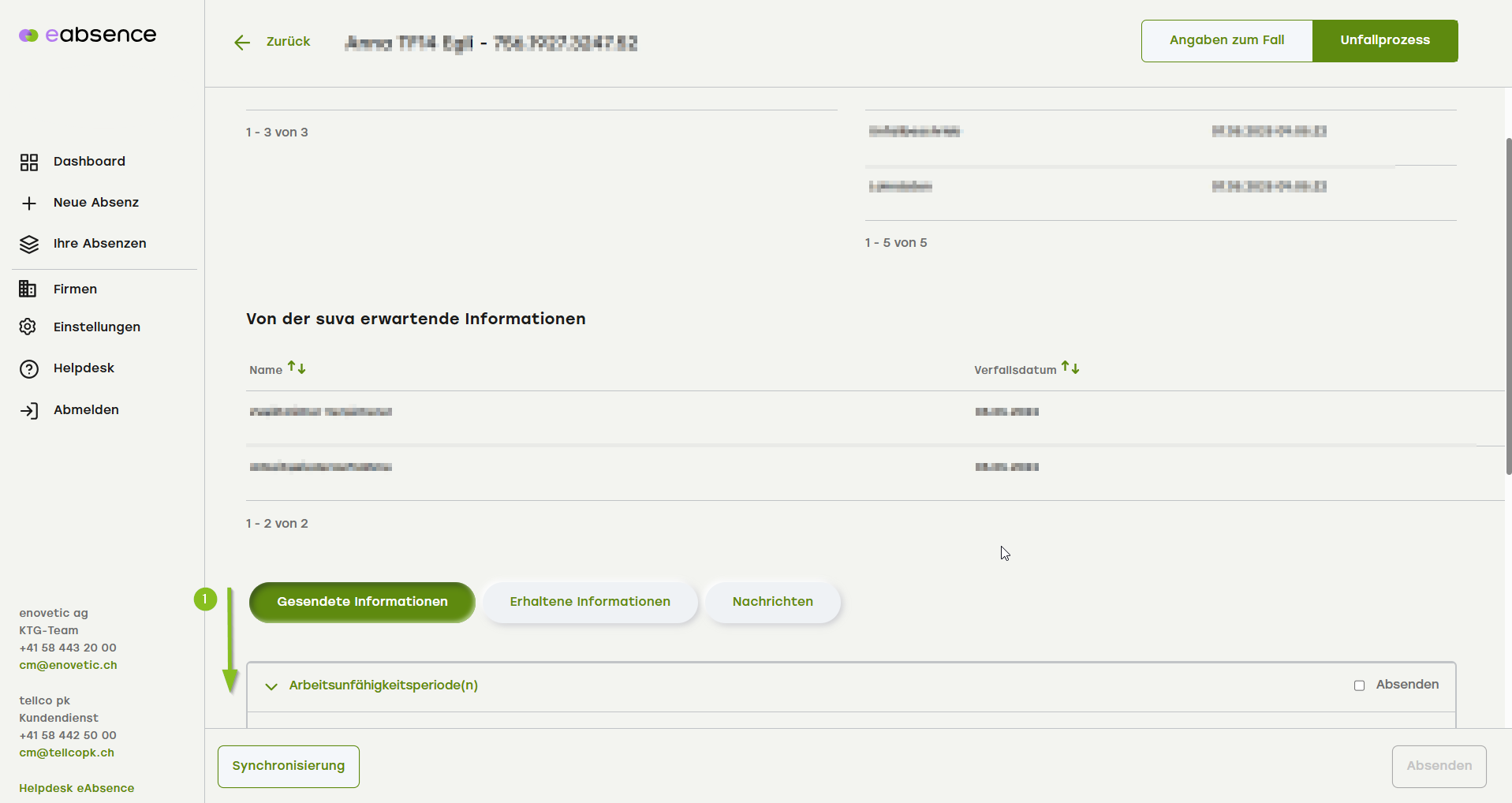Click the Helpdesk question mark icon

coord(29,369)
